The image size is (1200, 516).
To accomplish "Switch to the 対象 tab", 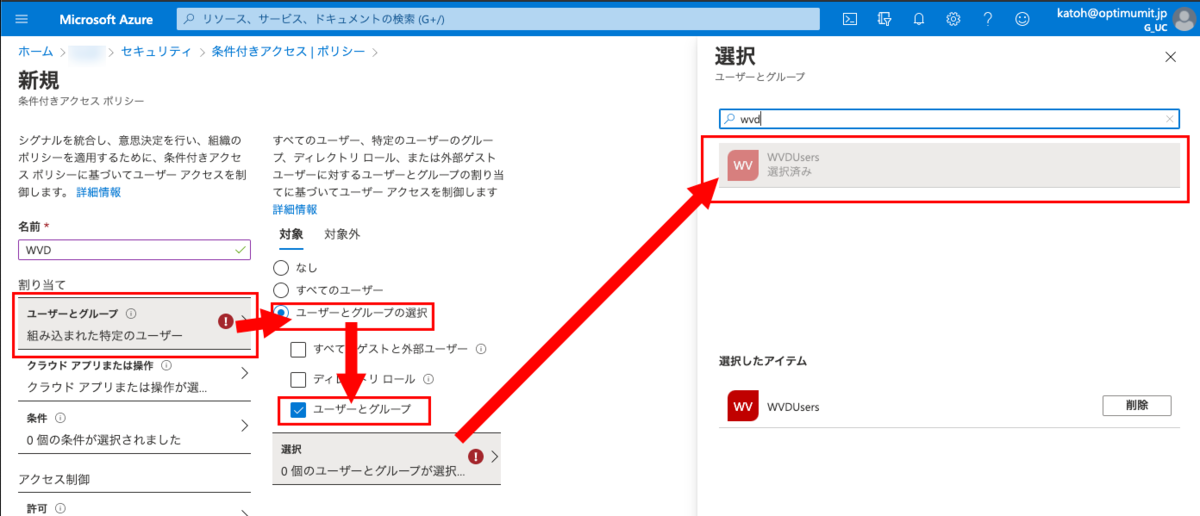I will click(x=291, y=234).
